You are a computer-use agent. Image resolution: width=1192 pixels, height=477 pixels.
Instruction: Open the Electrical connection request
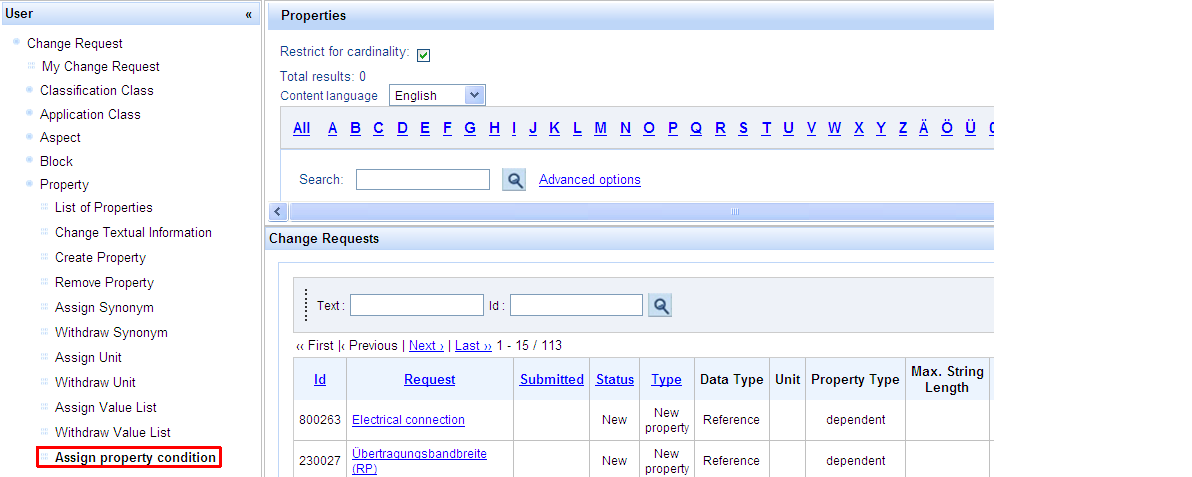tap(408, 420)
